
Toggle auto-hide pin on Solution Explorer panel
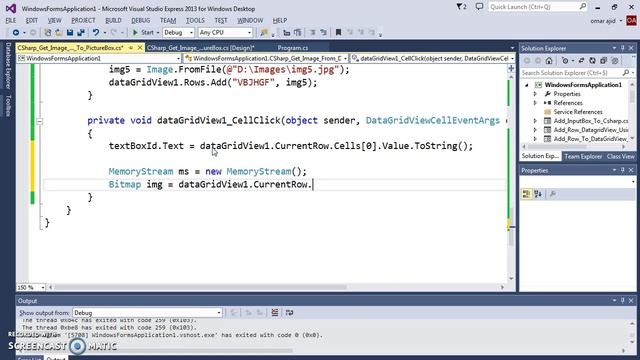coord(622,48)
